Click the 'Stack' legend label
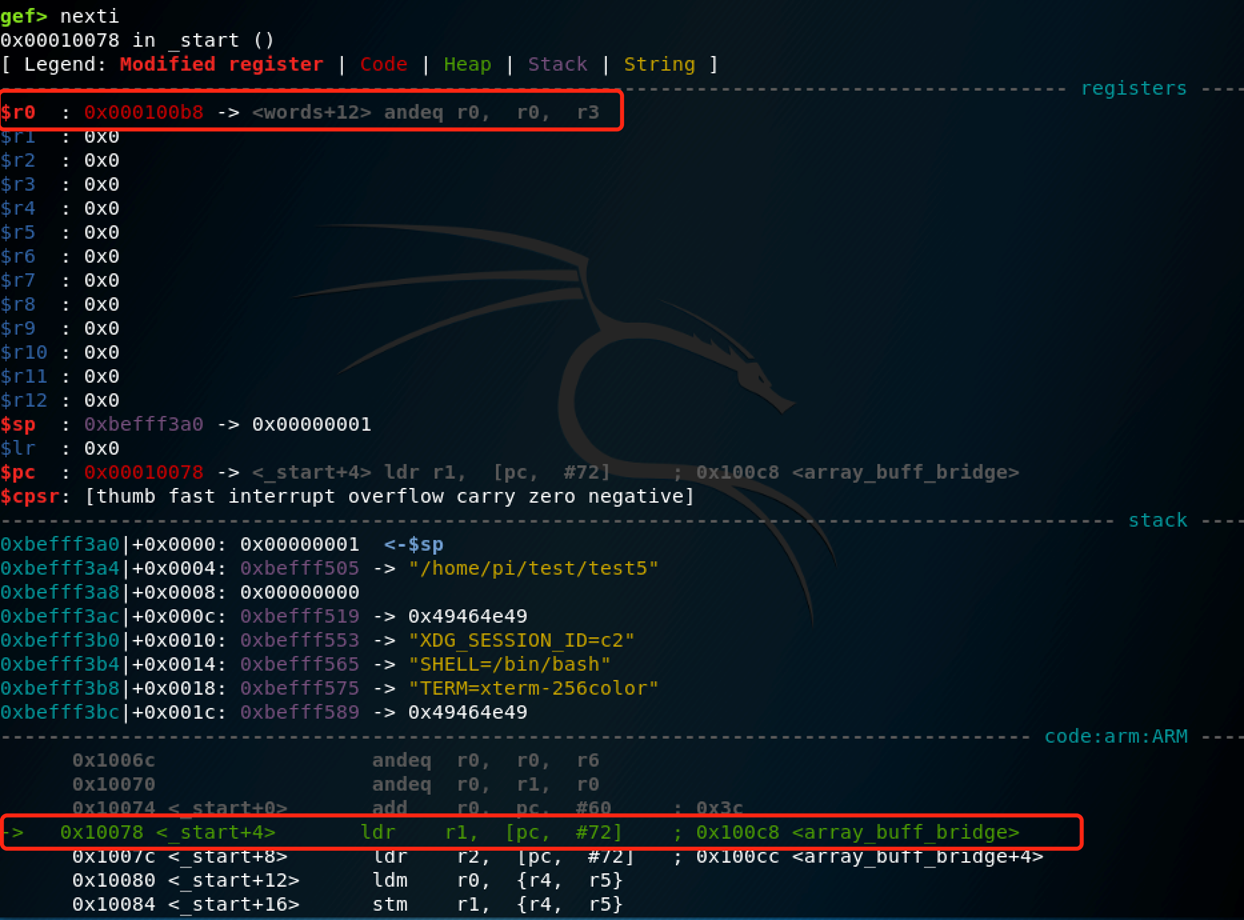1244x920 pixels. click(x=558, y=64)
